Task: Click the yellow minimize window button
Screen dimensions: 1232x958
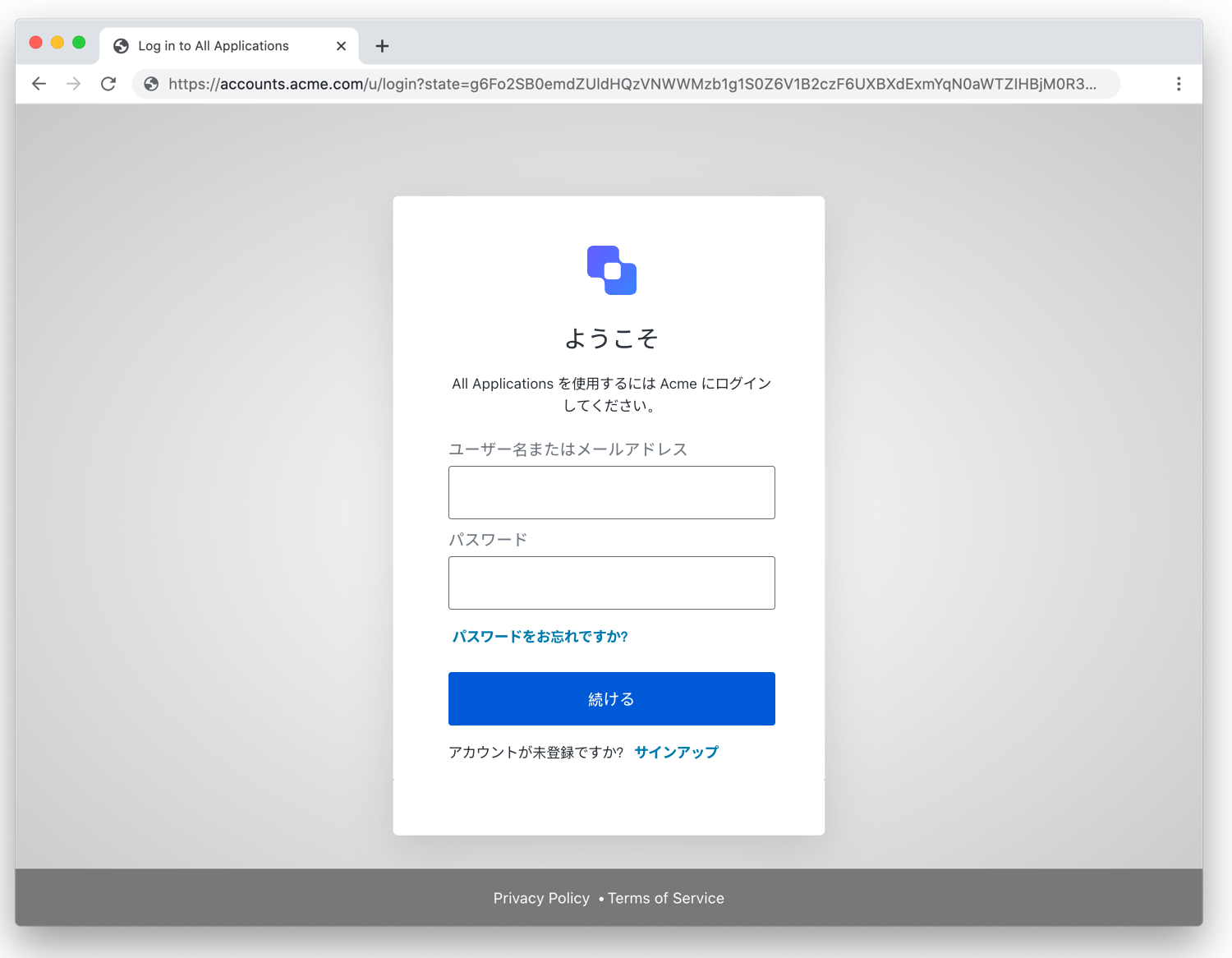Action: pyautogui.click(x=57, y=43)
